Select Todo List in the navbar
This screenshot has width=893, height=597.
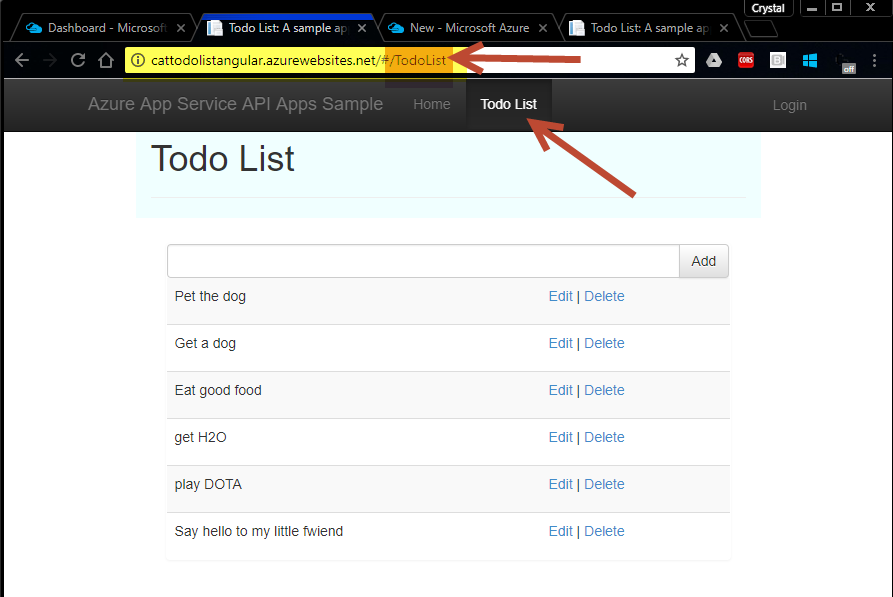tap(508, 104)
